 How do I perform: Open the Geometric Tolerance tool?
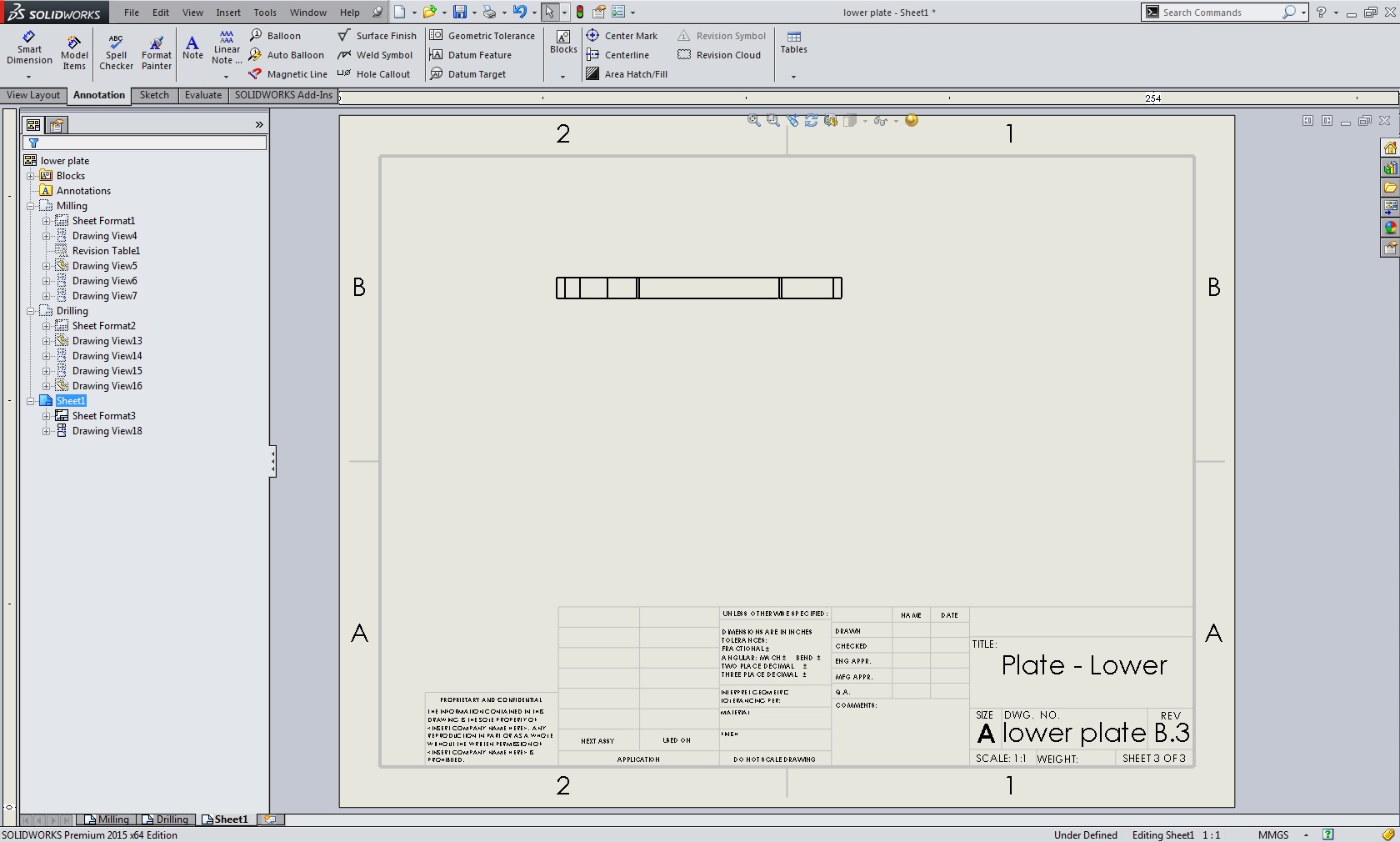482,36
